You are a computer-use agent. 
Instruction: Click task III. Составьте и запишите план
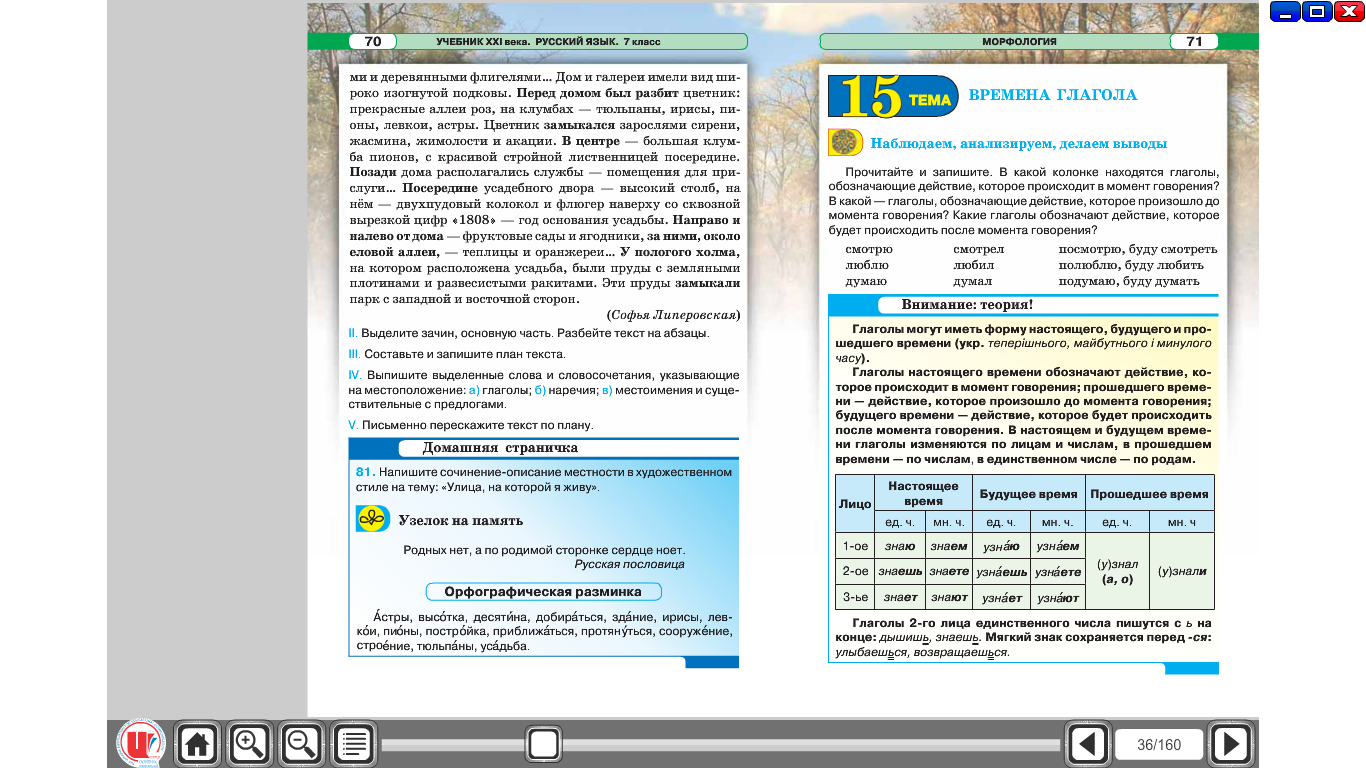(x=456, y=354)
